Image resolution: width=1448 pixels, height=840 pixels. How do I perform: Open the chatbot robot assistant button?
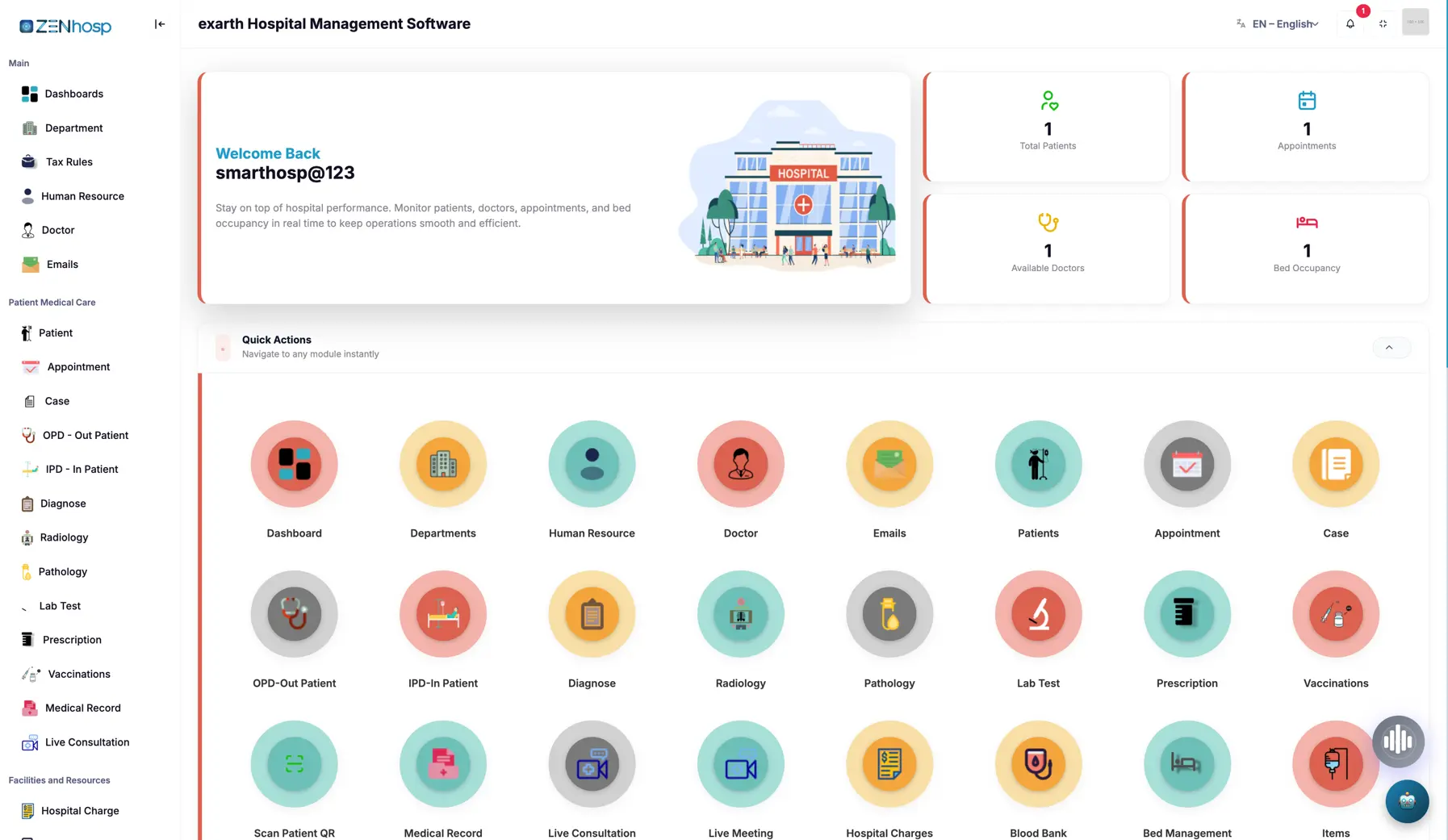[1407, 801]
